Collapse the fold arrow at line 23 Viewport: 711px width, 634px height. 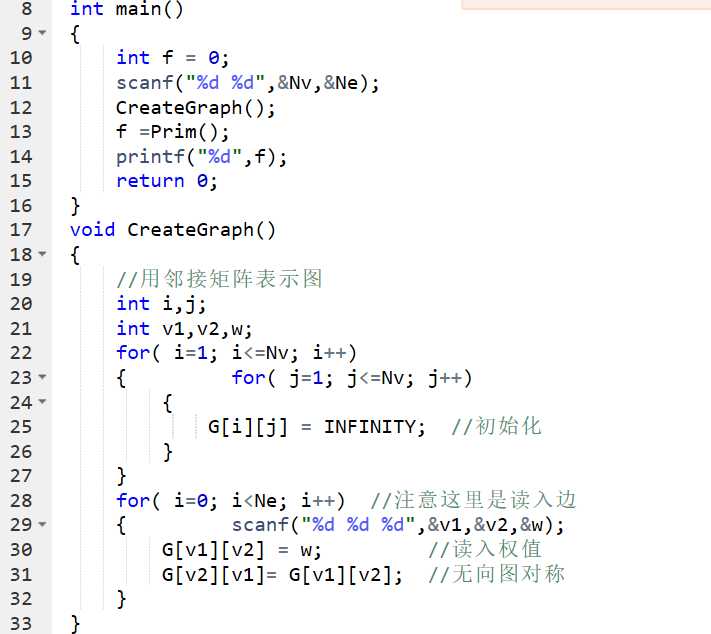(42, 376)
